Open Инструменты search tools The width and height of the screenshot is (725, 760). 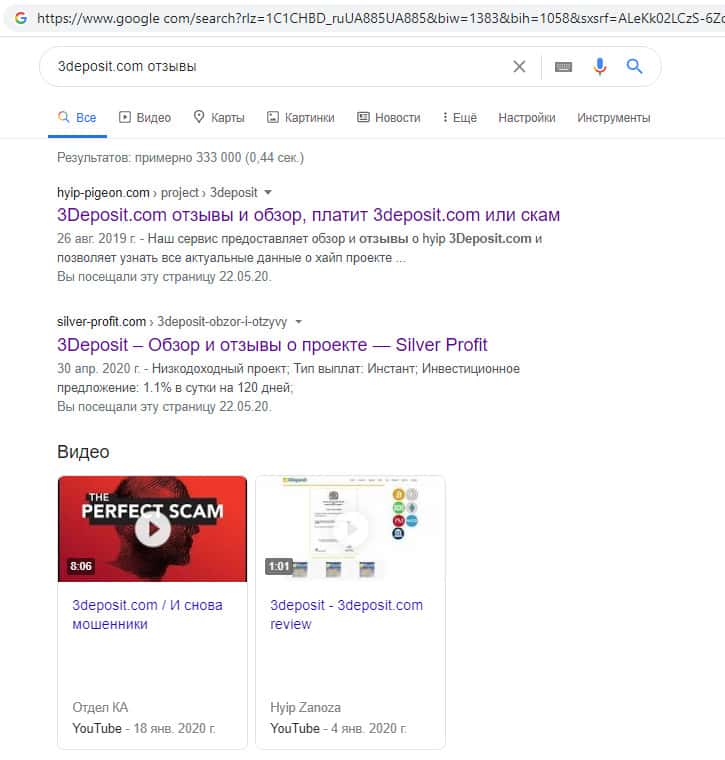point(614,118)
